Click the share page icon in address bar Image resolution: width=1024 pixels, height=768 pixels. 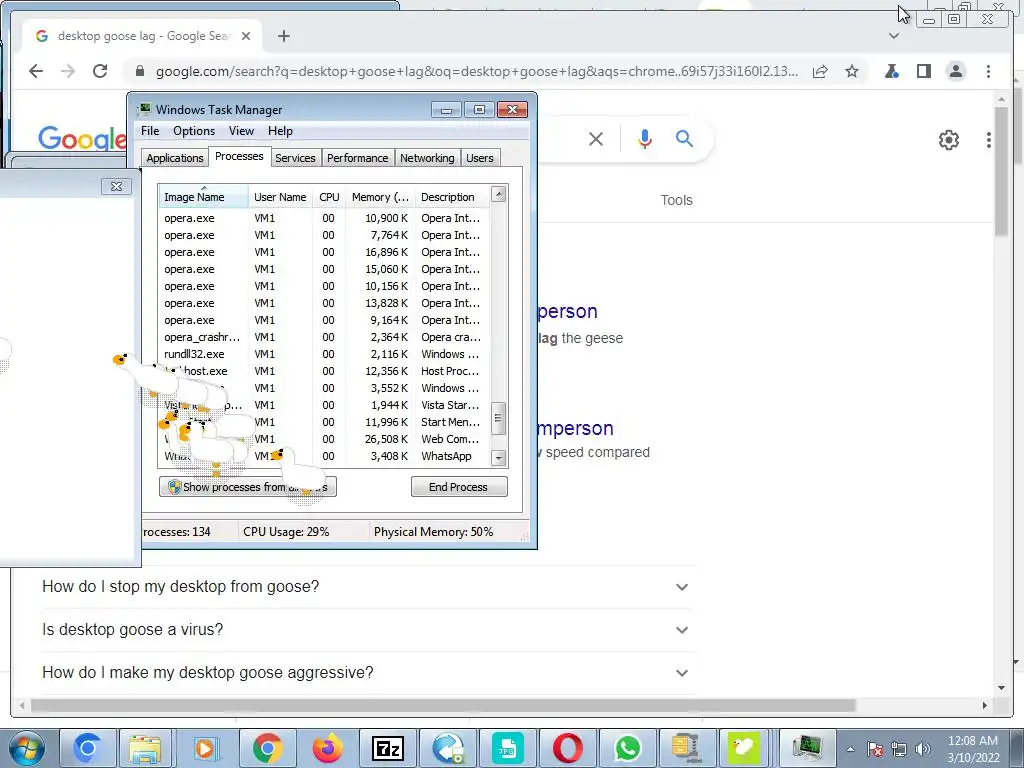[820, 71]
